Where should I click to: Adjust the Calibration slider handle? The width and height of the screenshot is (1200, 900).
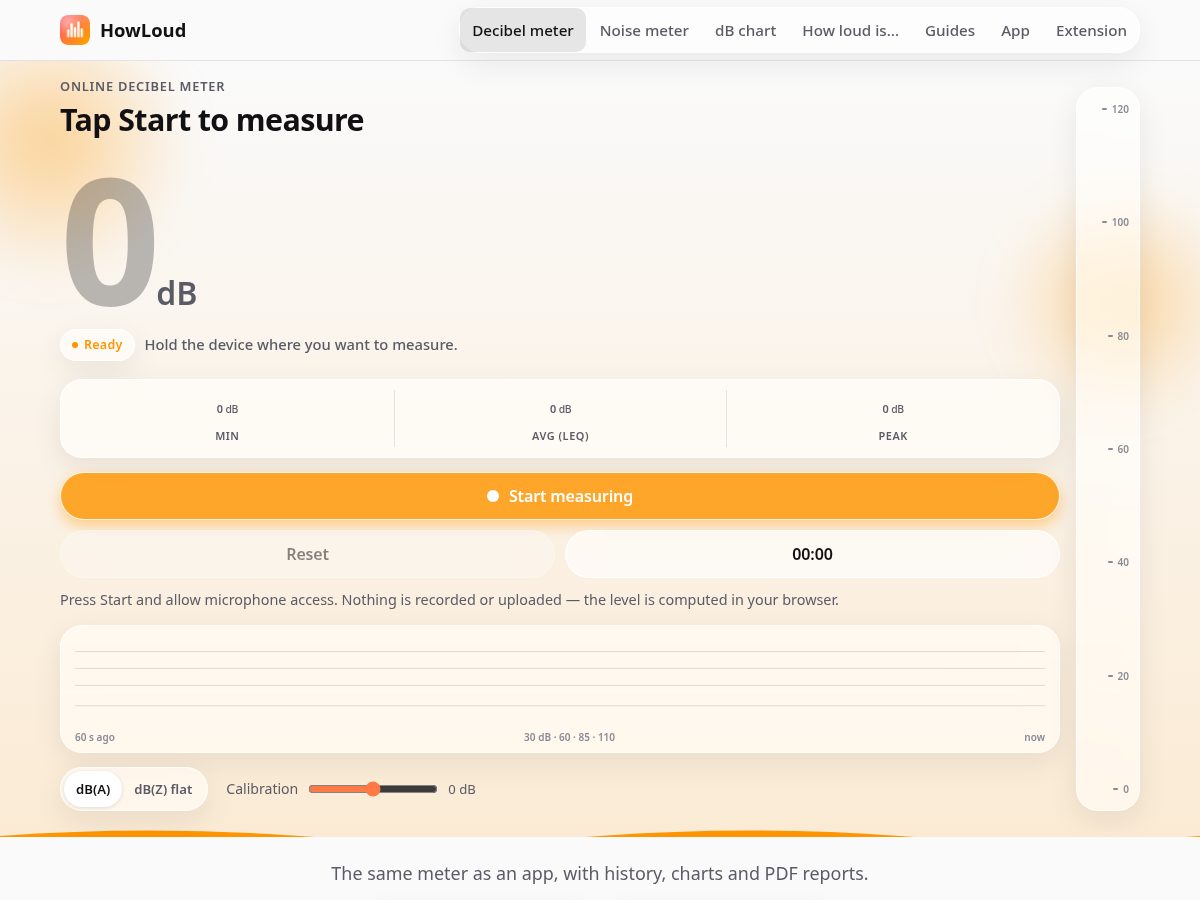tap(373, 789)
